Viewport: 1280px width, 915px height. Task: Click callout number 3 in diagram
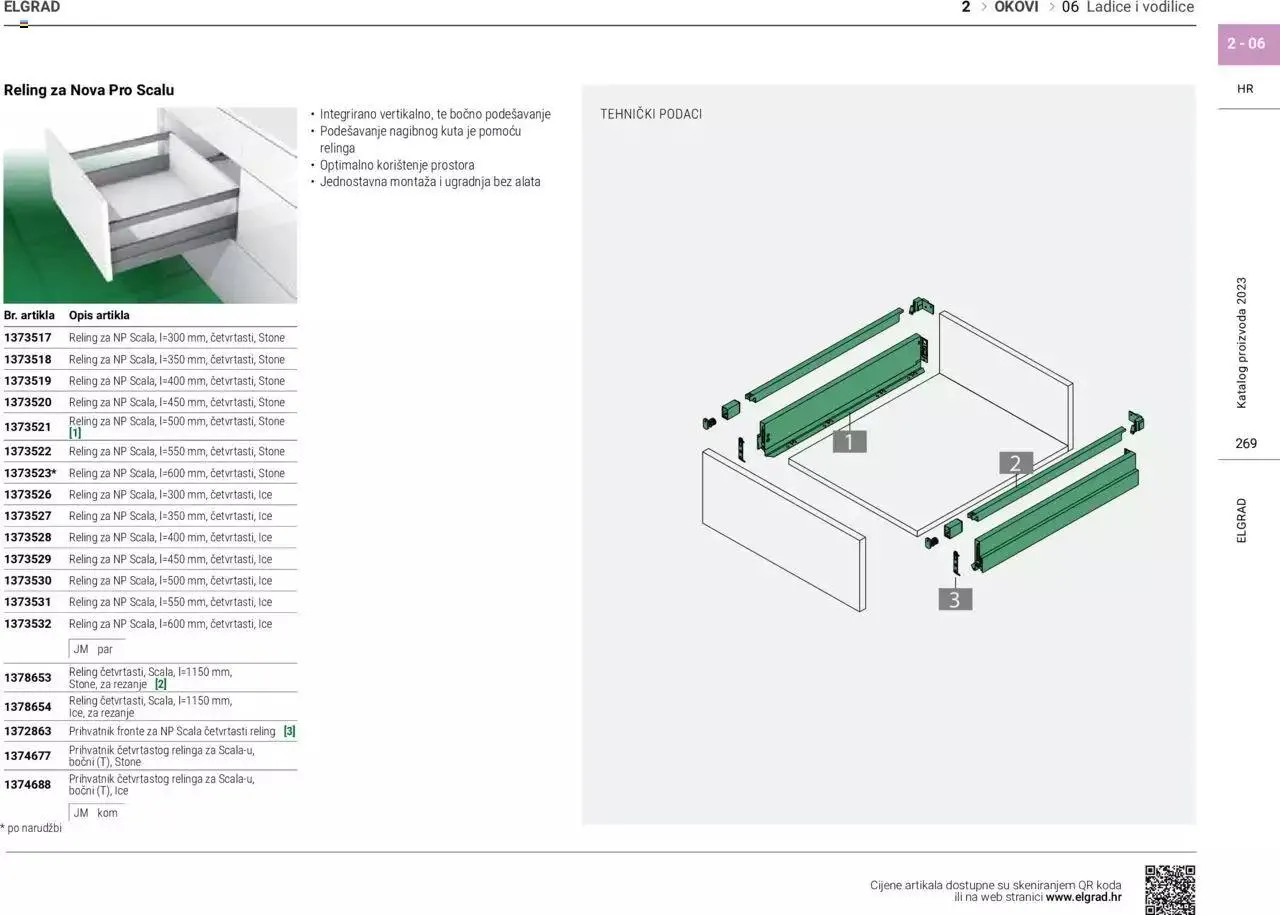[x=954, y=599]
